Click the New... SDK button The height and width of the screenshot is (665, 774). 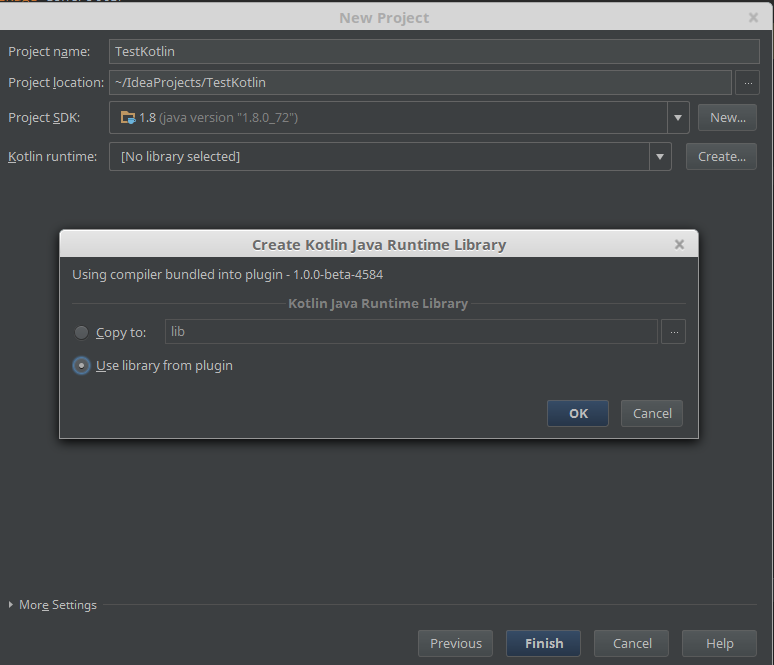(x=727, y=117)
